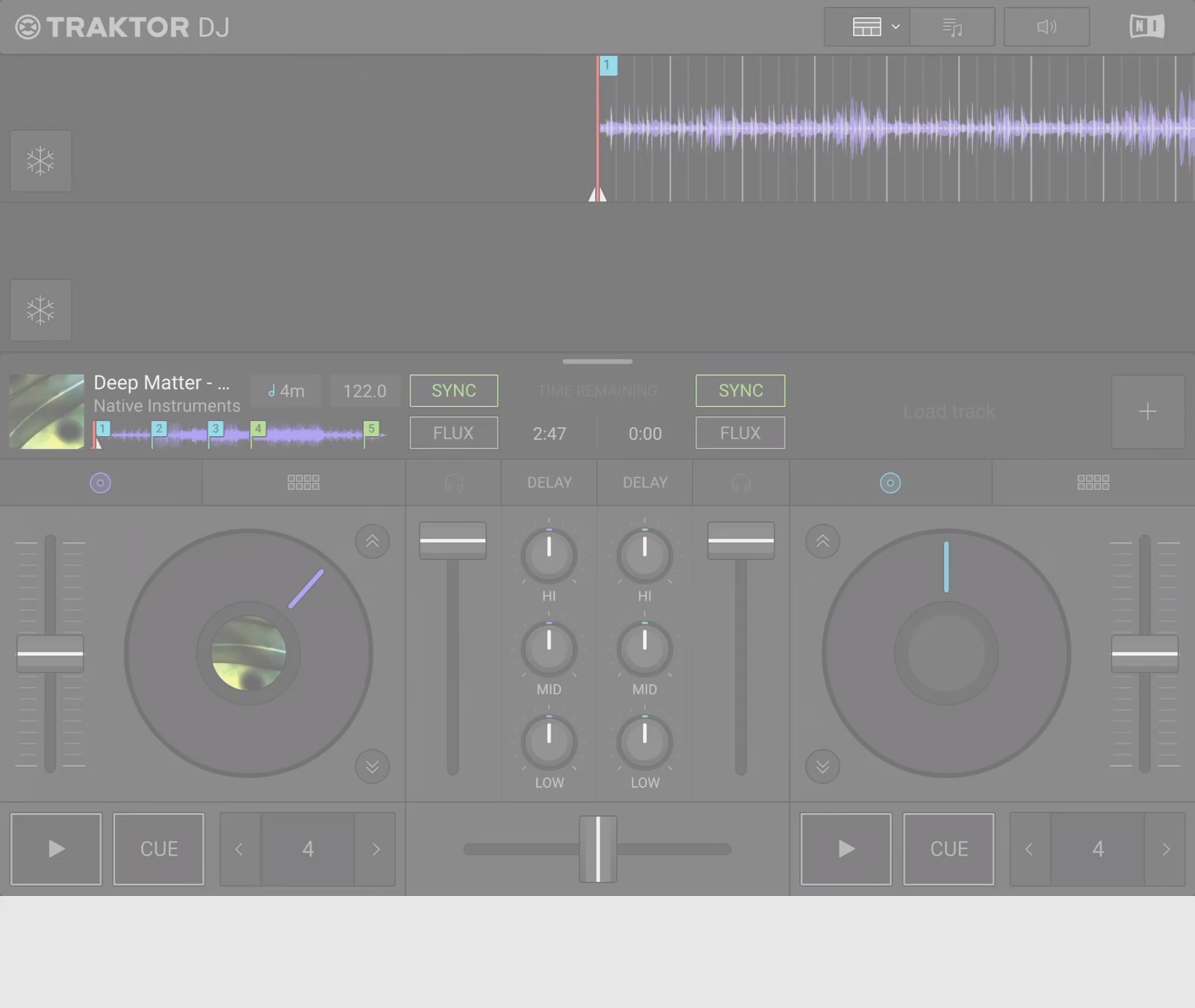Image resolution: width=1195 pixels, height=1008 pixels.
Task: Select the right deck jog wheel tab
Action: coord(890,483)
